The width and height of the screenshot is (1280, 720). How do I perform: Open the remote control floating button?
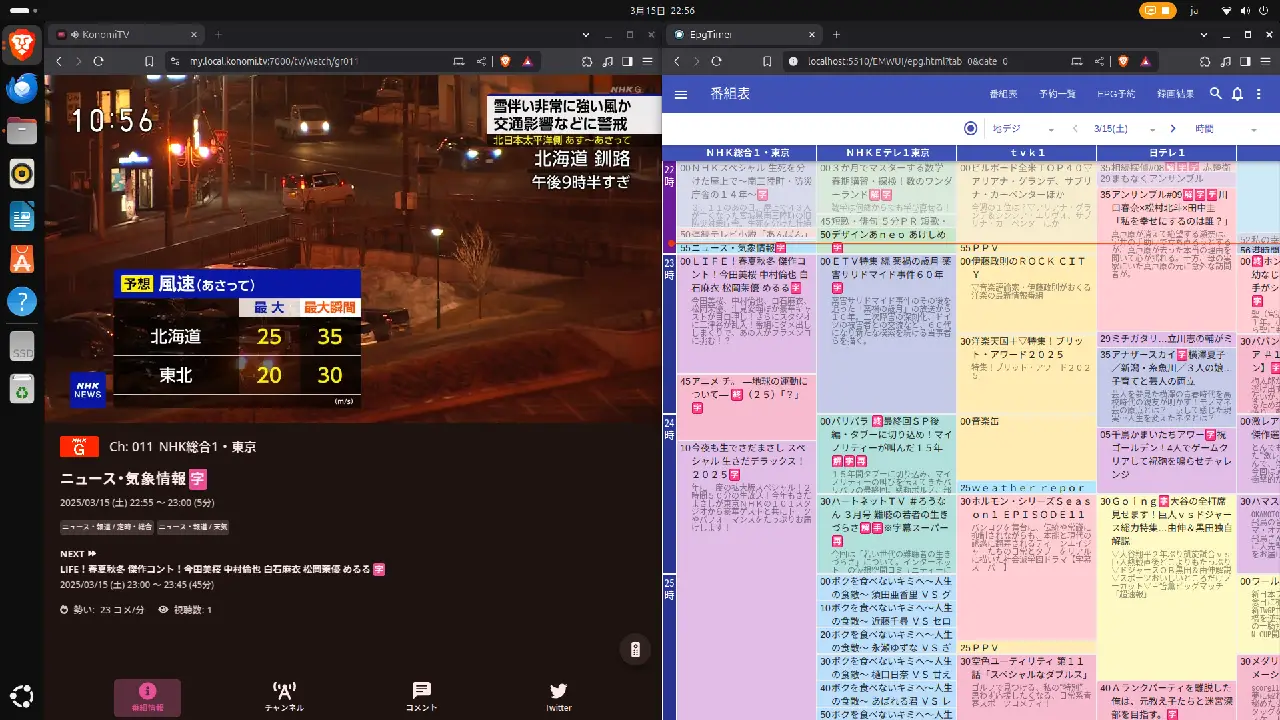click(x=634, y=649)
